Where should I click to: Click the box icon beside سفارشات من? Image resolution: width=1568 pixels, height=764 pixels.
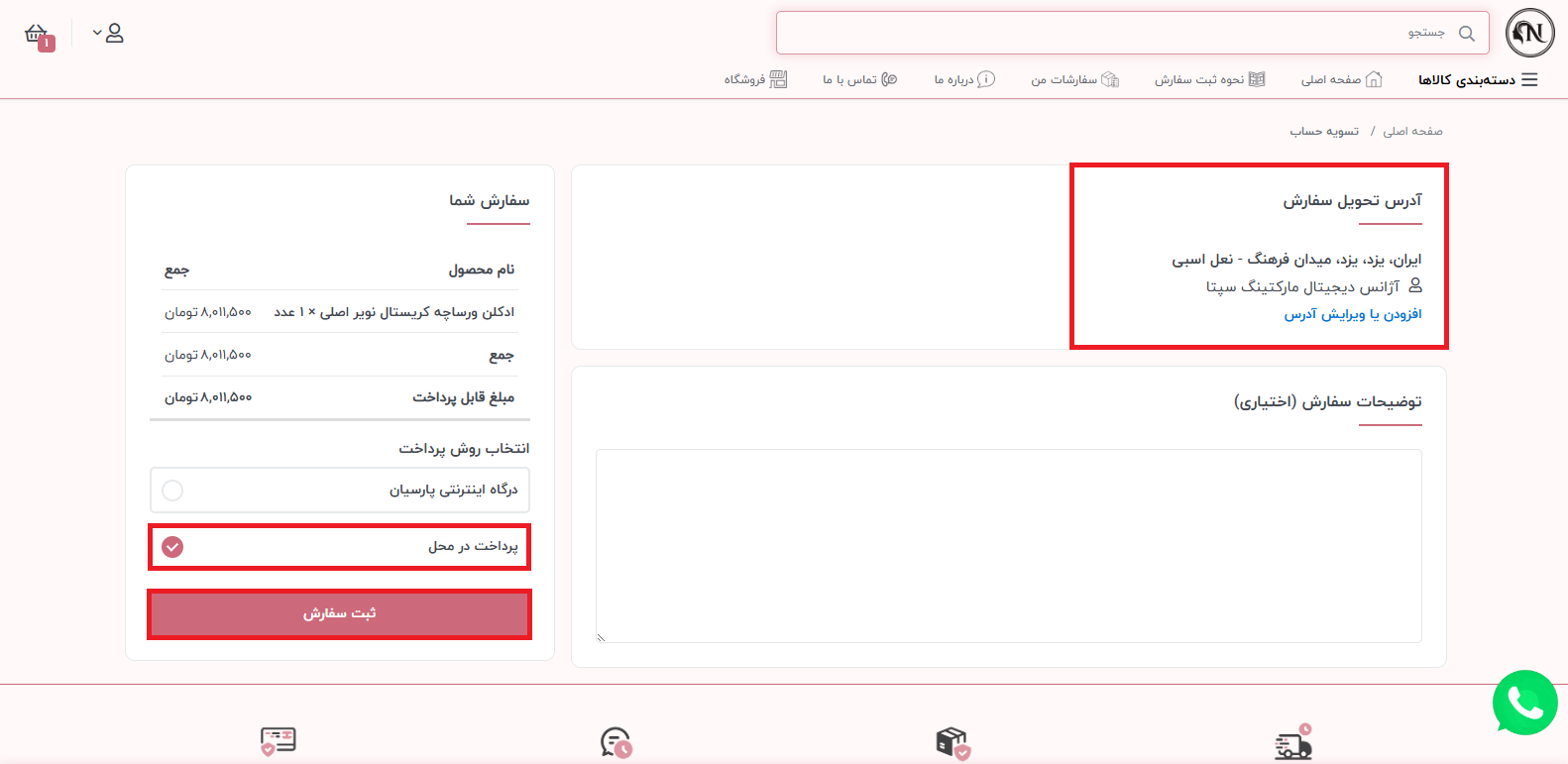(1110, 79)
